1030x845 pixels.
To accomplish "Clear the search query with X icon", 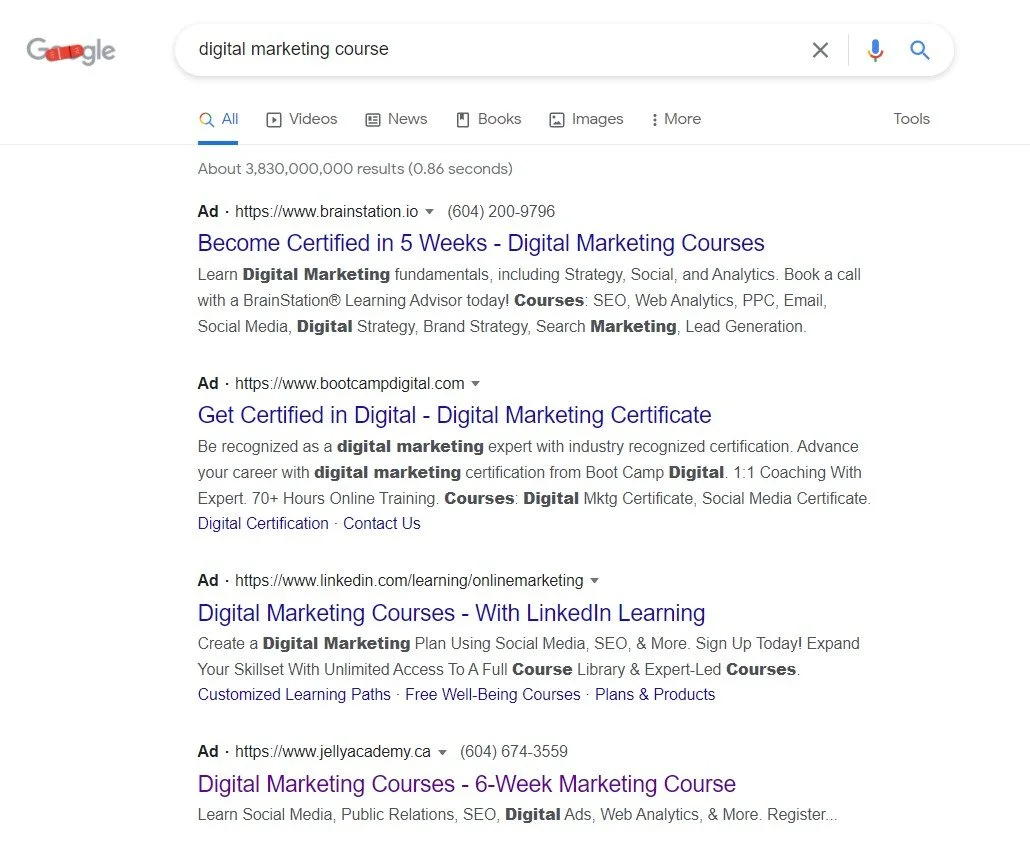I will pyautogui.click(x=820, y=50).
